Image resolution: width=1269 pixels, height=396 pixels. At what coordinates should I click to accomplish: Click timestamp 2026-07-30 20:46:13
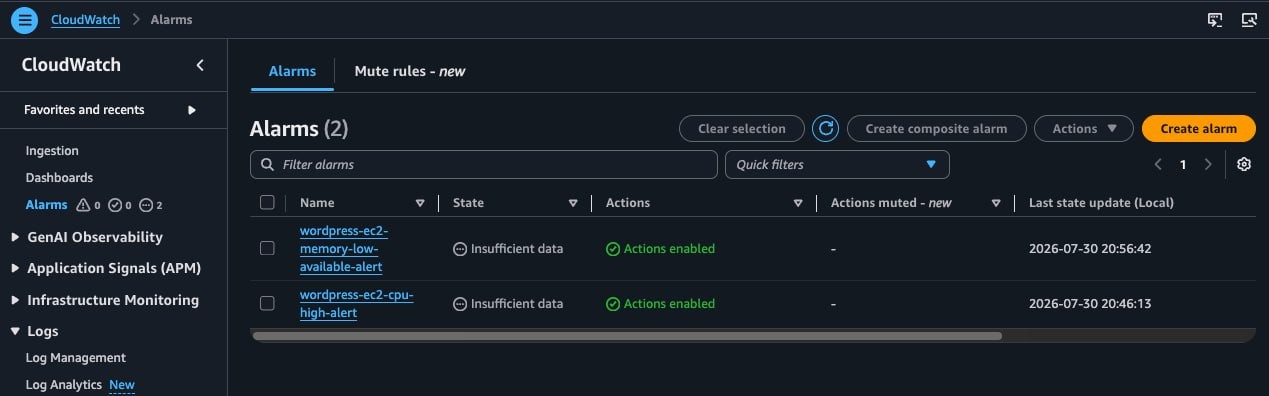(1090, 304)
